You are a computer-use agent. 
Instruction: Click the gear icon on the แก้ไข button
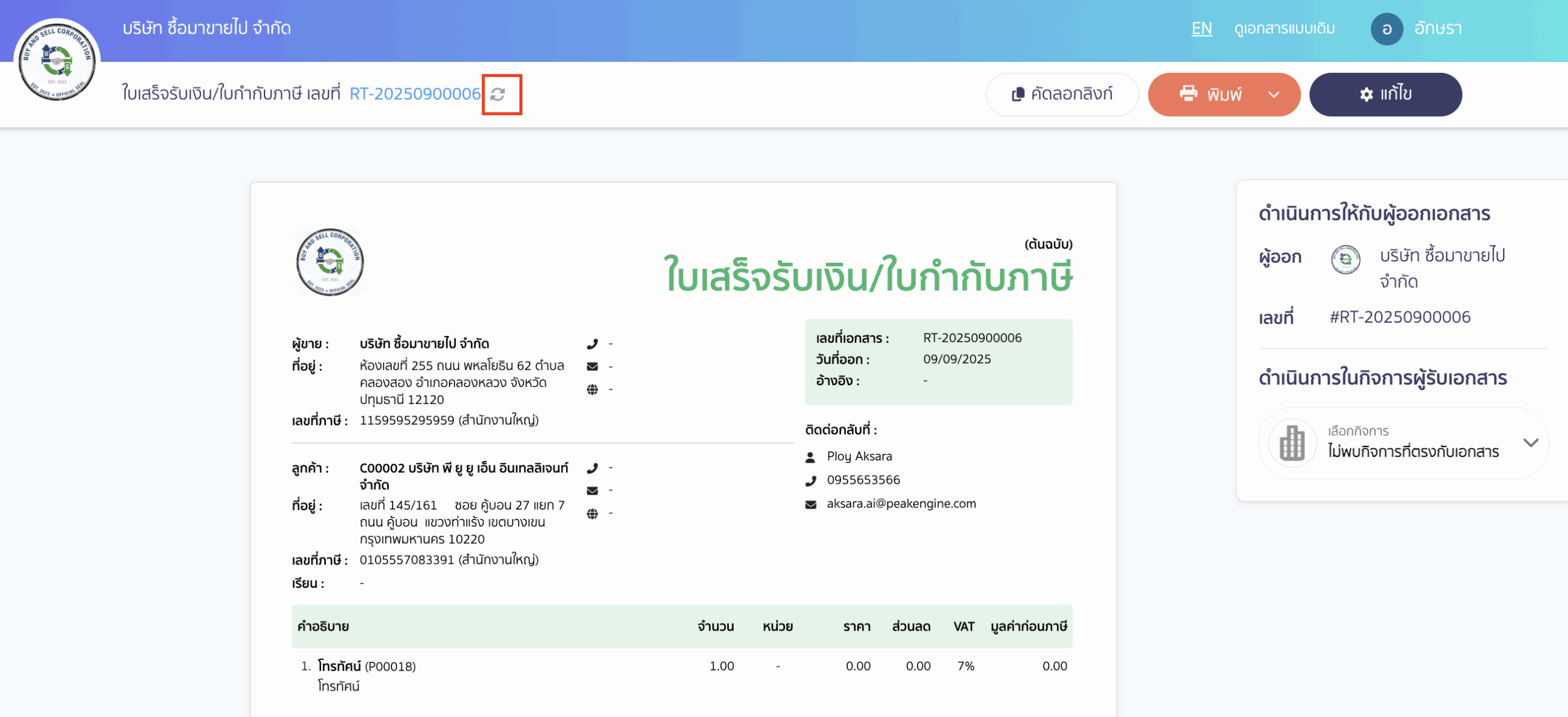pyautogui.click(x=1365, y=94)
